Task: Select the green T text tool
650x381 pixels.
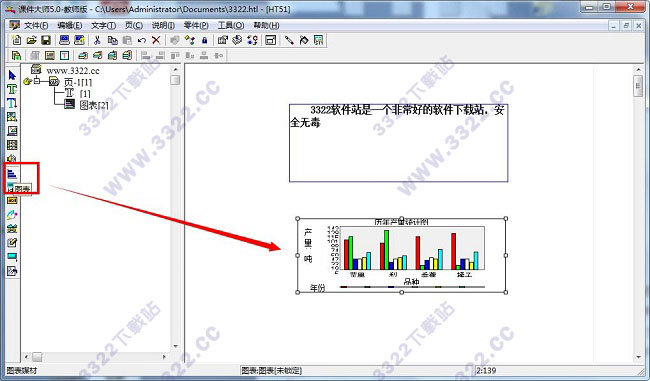Action: (x=12, y=89)
